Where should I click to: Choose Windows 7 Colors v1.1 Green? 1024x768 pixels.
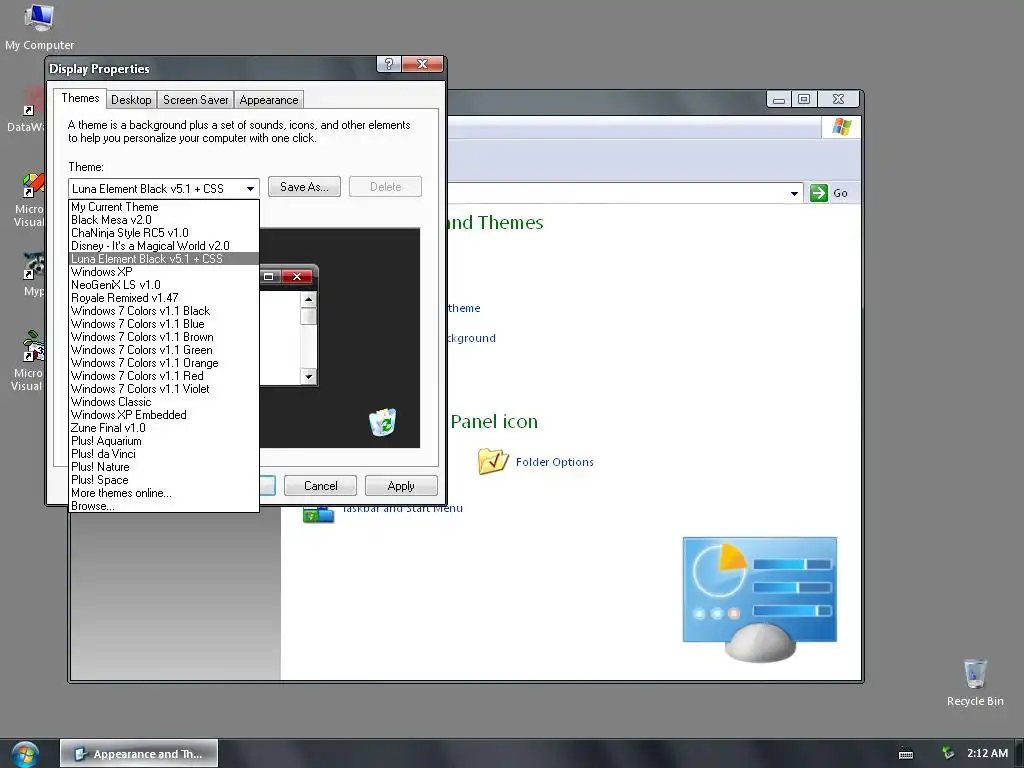click(x=164, y=350)
